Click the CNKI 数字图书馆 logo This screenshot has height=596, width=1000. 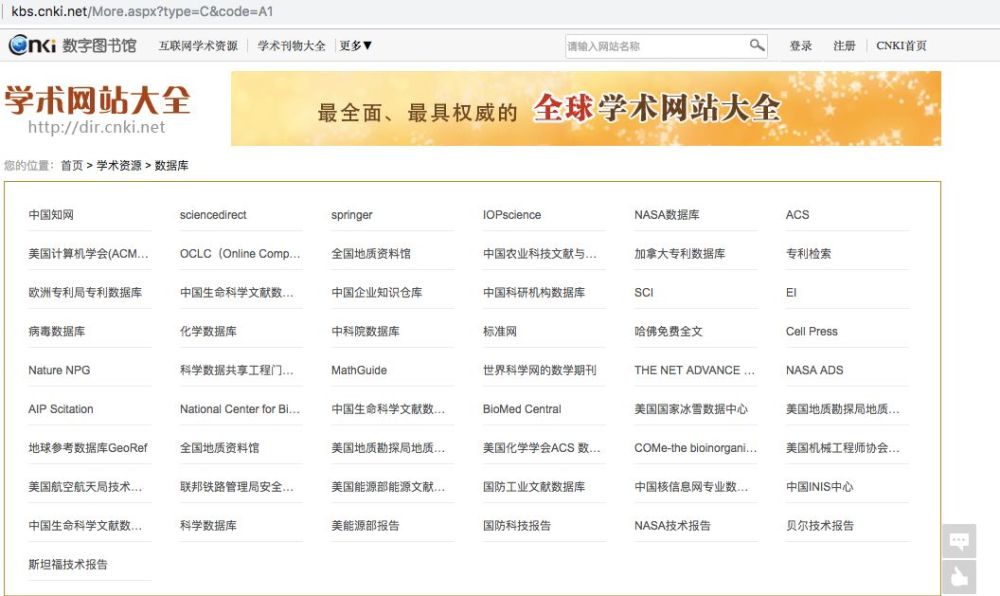tap(73, 45)
